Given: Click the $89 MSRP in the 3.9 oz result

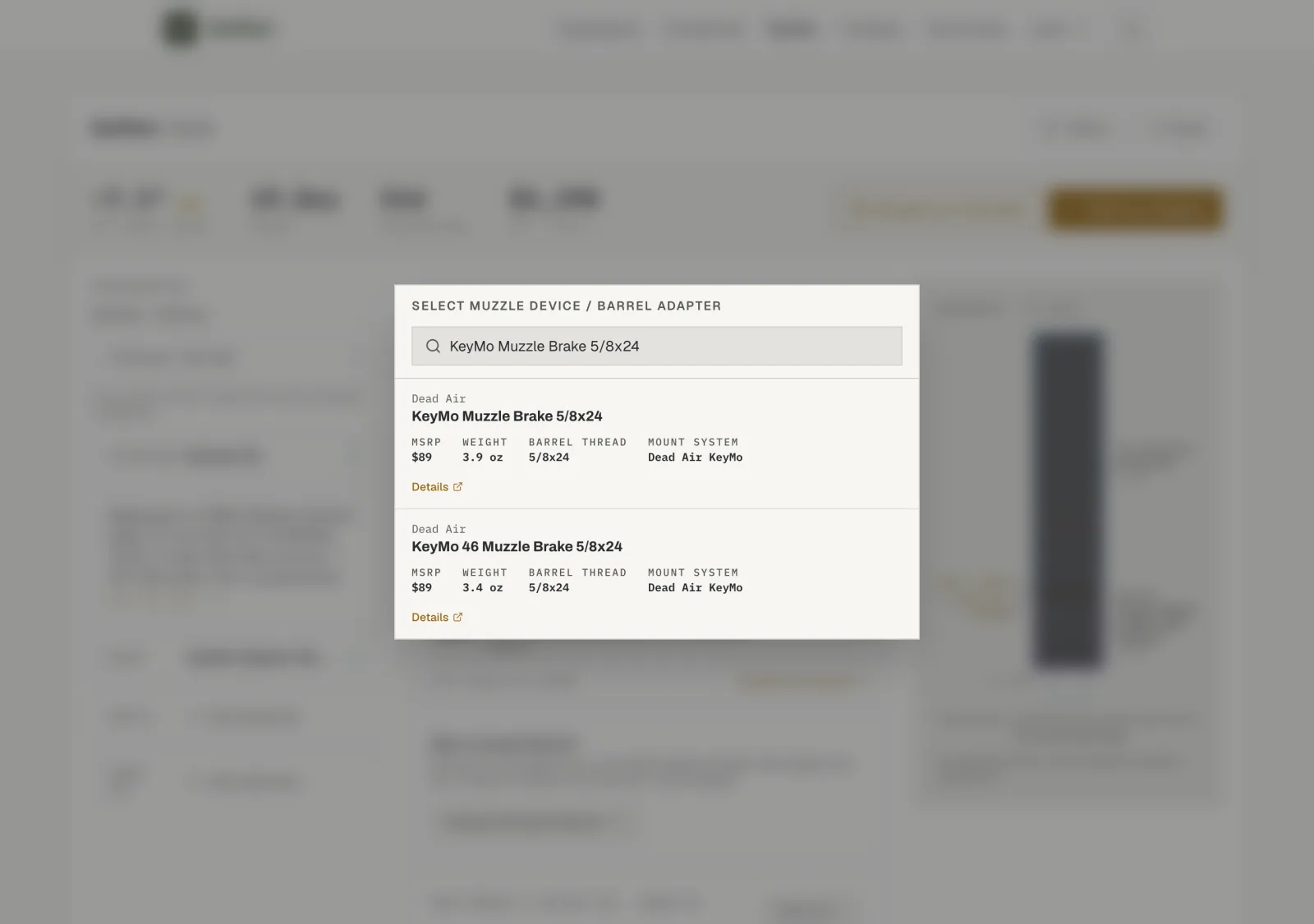Looking at the screenshot, I should pyautogui.click(x=421, y=457).
